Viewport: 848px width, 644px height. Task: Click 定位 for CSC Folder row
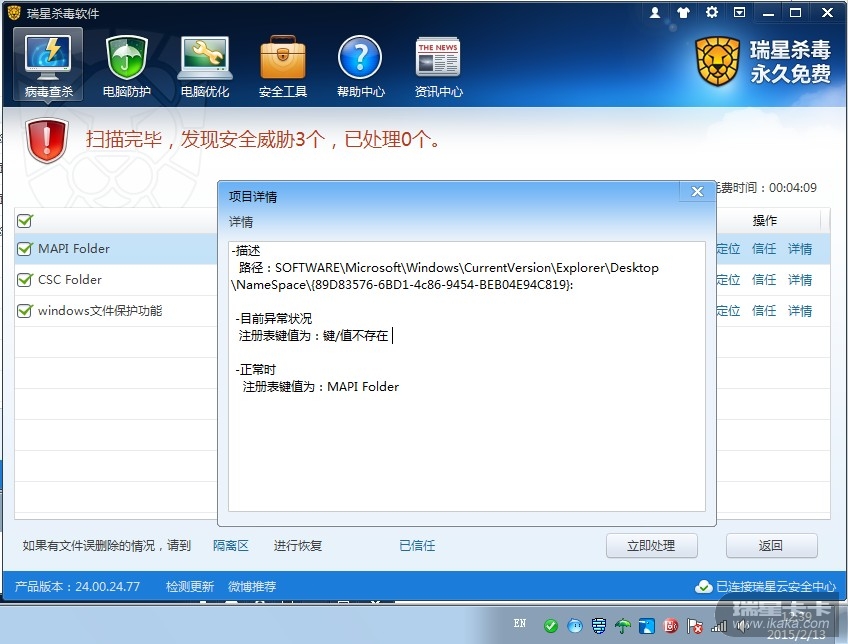(x=728, y=280)
